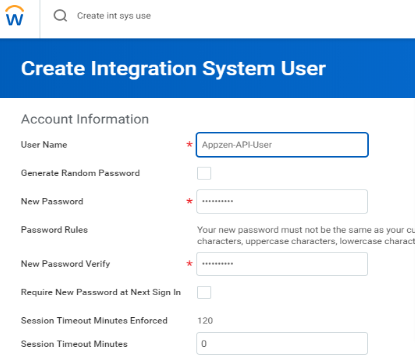
Task: Click the Password Rules label
Action: point(54,230)
